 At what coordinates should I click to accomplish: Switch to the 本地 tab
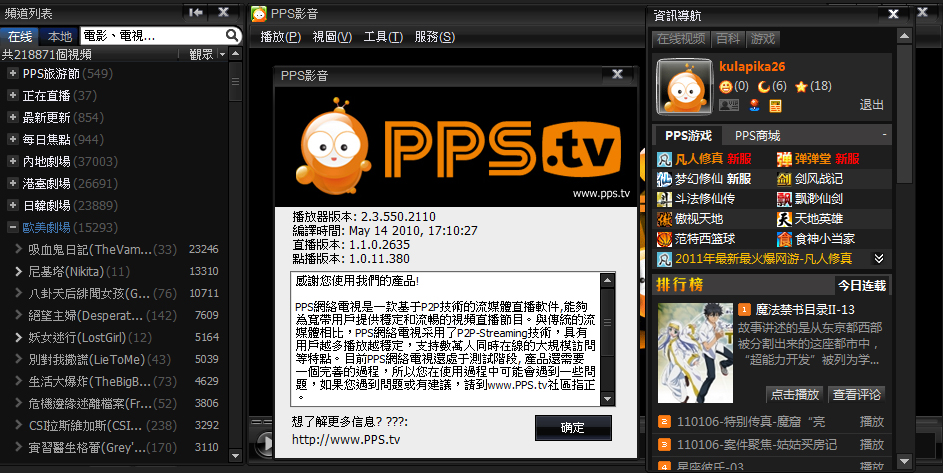tap(60, 36)
